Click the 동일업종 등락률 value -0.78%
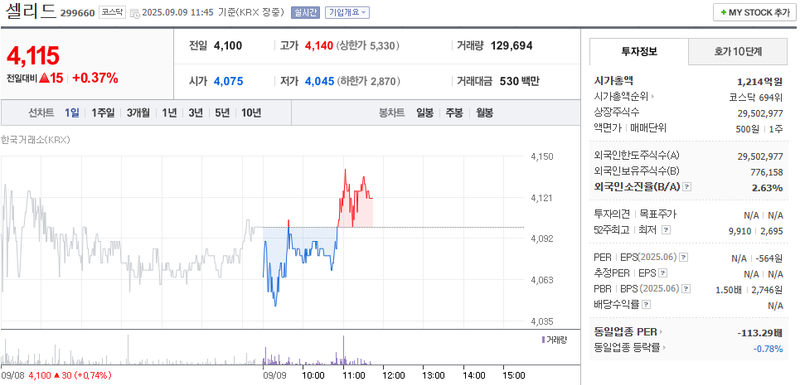 tap(768, 349)
